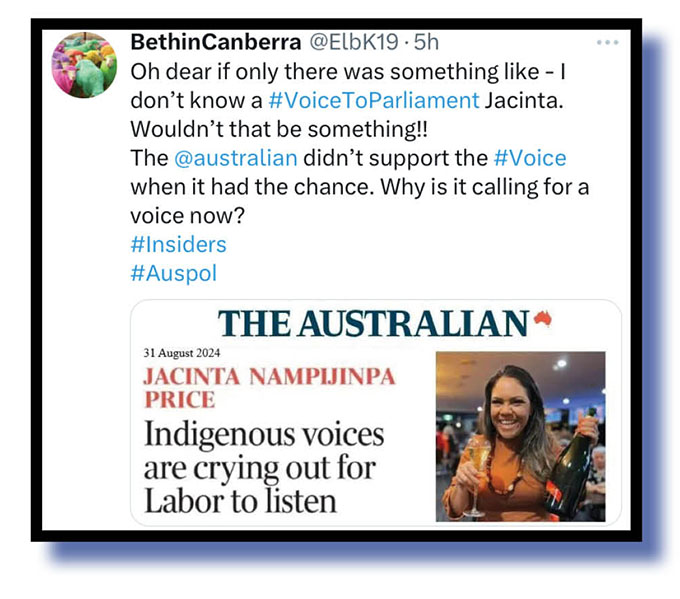Open the three-dot more options menu
This screenshot has height=599, width=680.
[607, 43]
